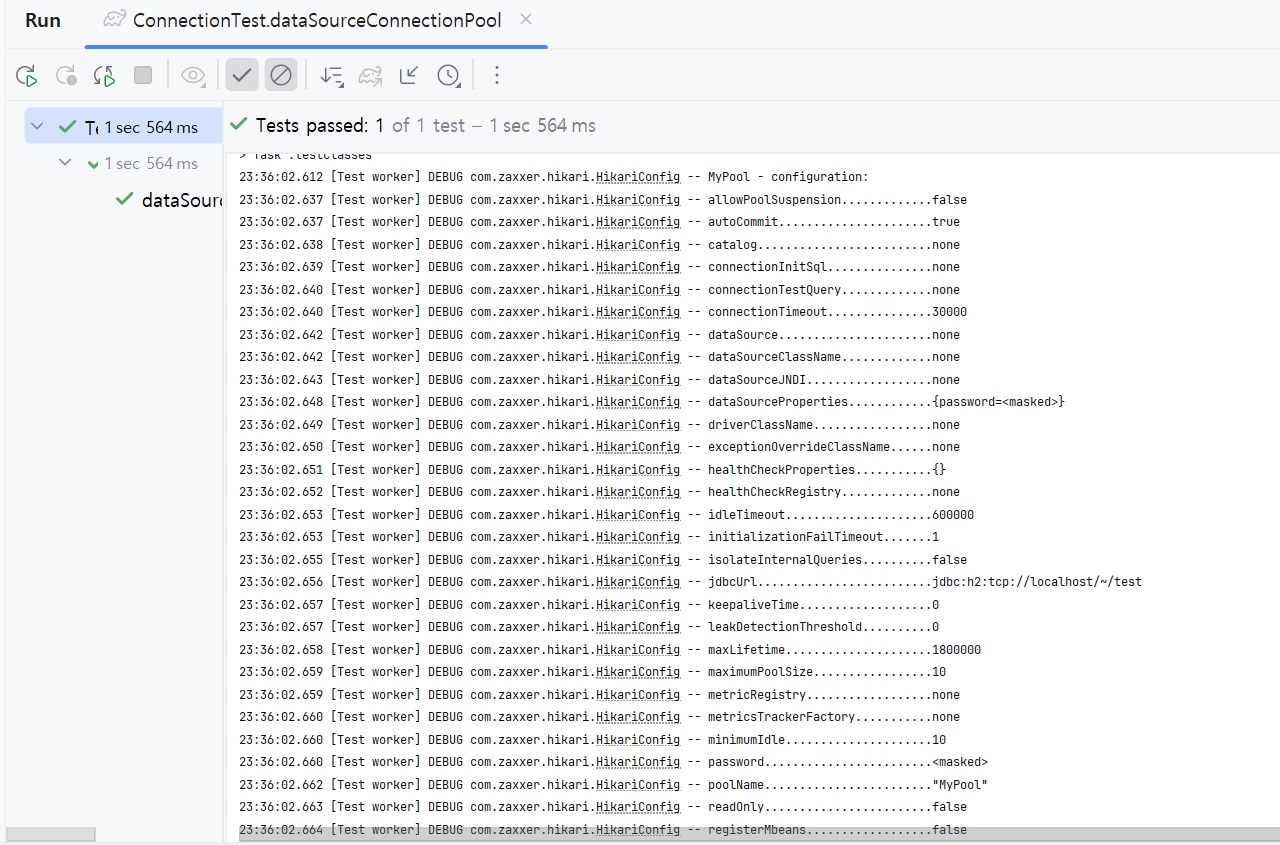This screenshot has width=1280, height=845.
Task: Stop the running test process
Action: point(143,75)
